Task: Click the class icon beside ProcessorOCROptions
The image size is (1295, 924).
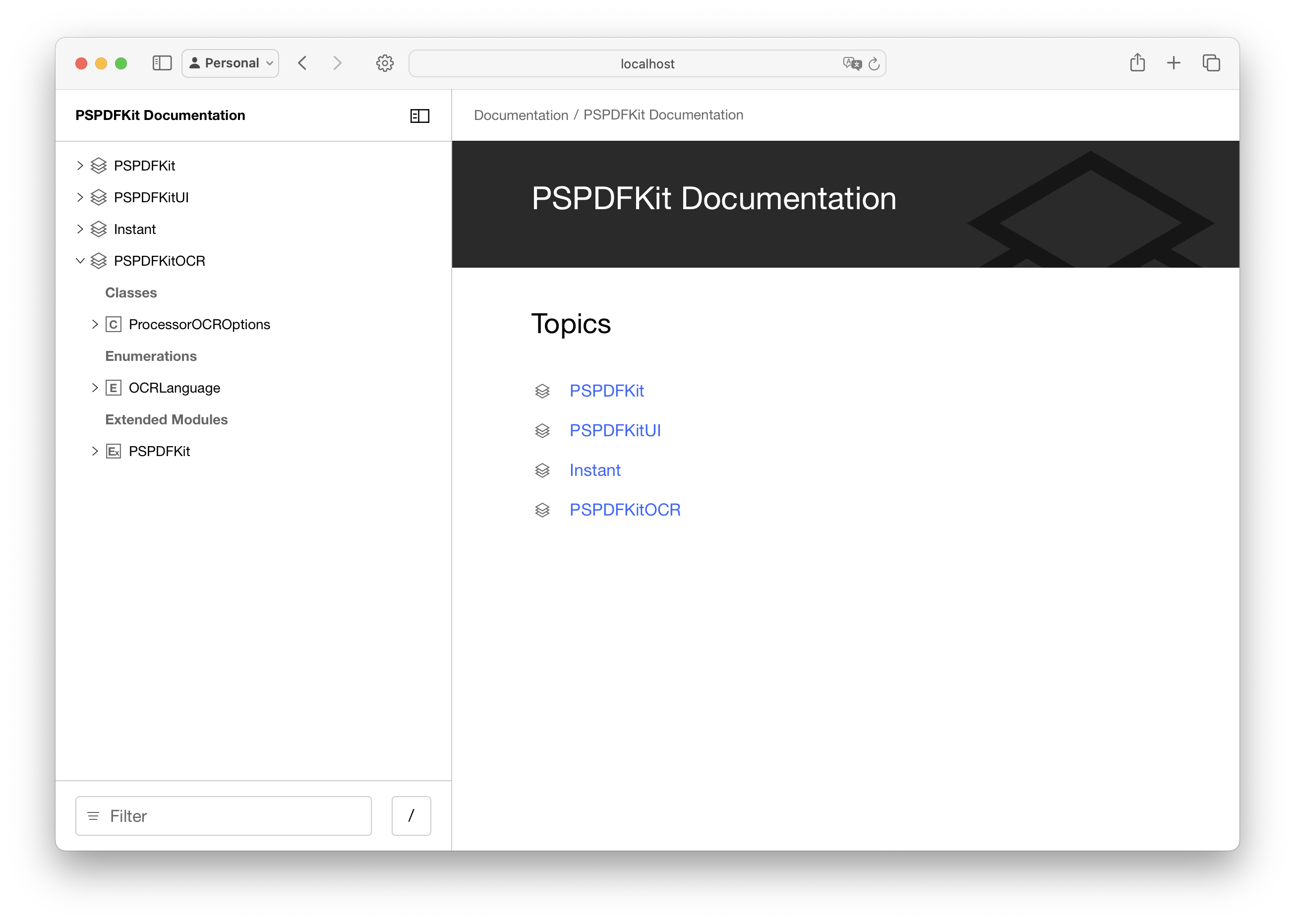Action: [x=114, y=324]
